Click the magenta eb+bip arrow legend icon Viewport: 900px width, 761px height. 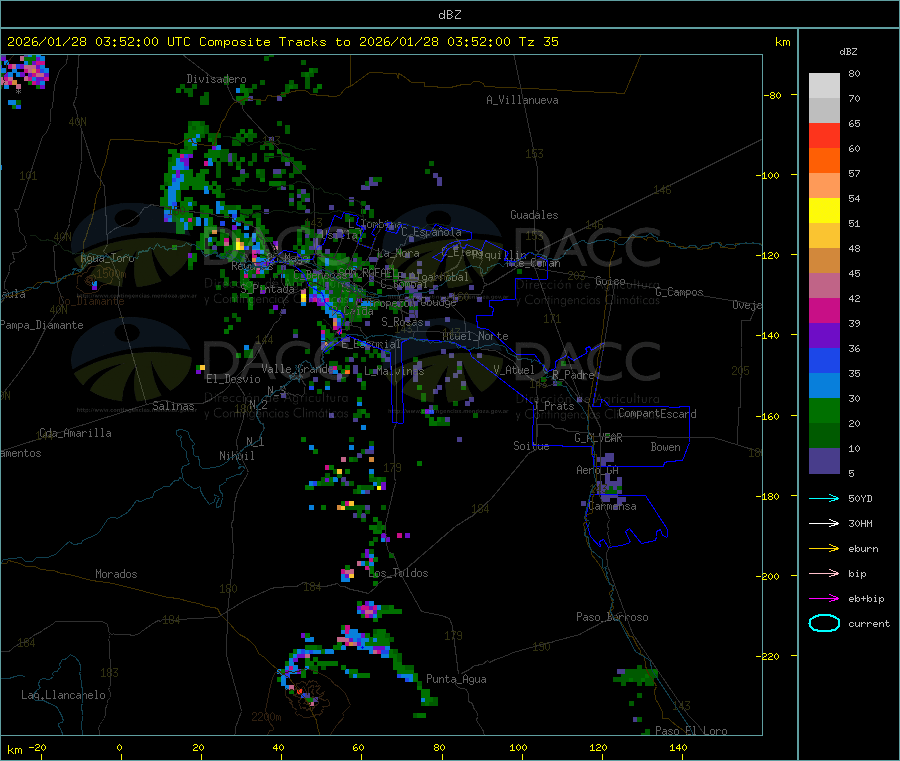[x=824, y=599]
